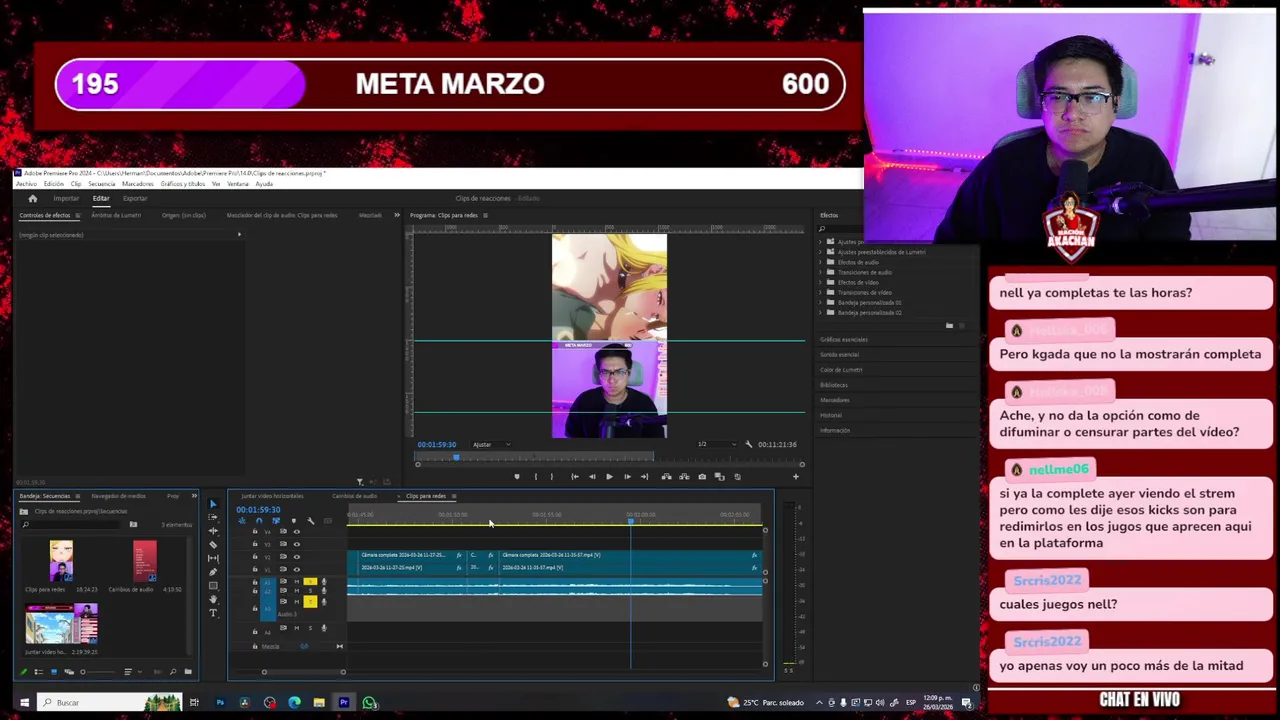The image size is (1280, 720).
Task: Click the Extract button in the Program monitor
Action: click(x=684, y=476)
